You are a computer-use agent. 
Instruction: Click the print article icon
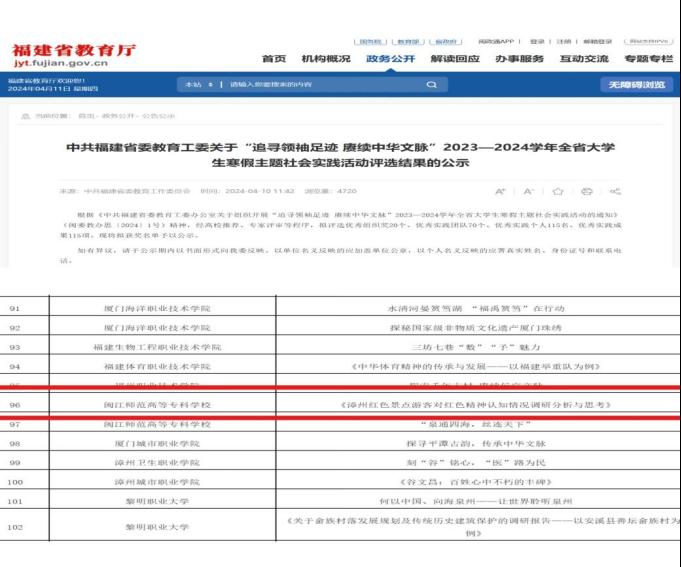click(587, 190)
